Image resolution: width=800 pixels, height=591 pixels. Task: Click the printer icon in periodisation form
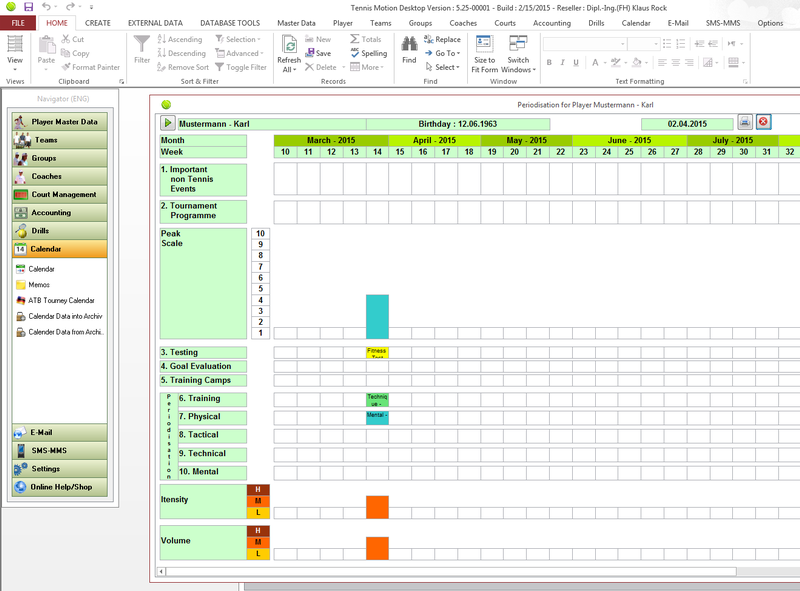(745, 122)
